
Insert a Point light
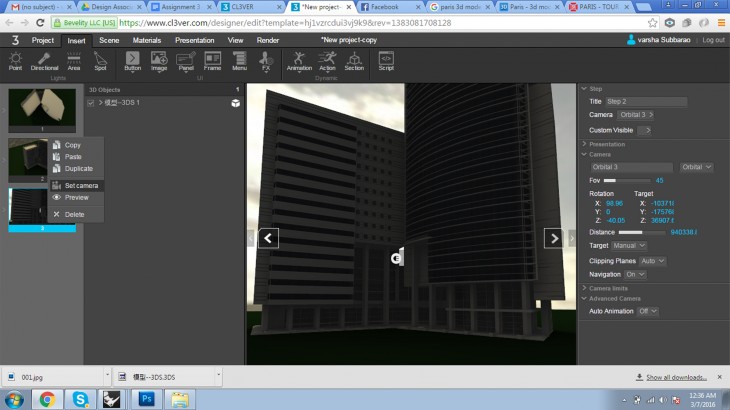15,61
